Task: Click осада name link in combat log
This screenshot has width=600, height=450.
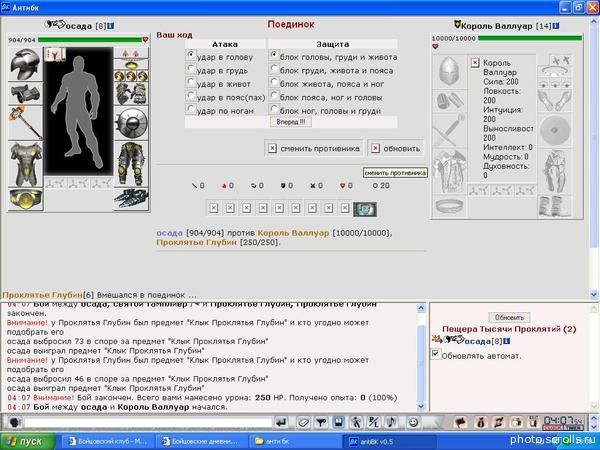Action: tap(169, 233)
